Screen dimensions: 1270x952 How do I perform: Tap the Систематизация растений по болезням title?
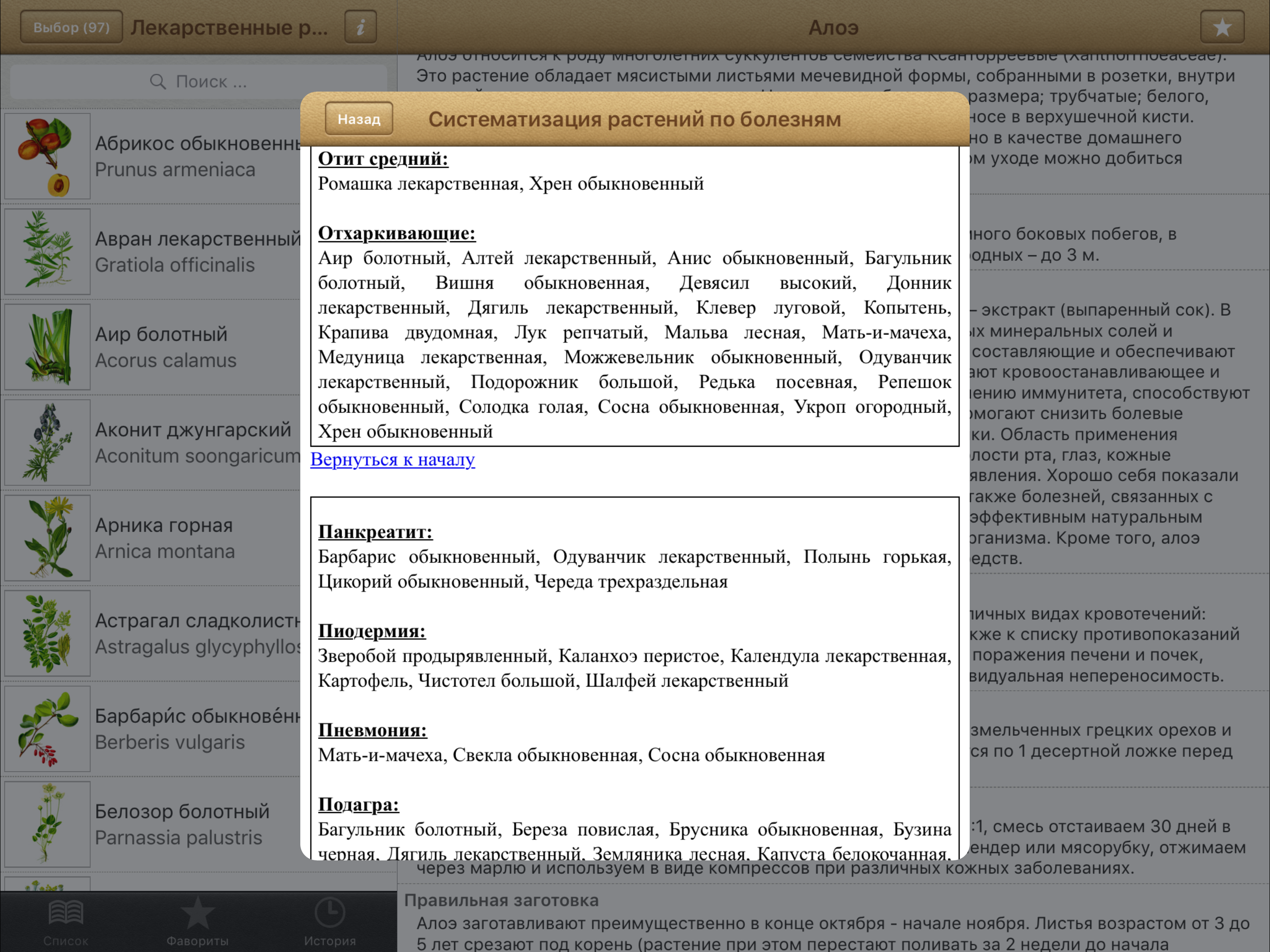click(635, 119)
